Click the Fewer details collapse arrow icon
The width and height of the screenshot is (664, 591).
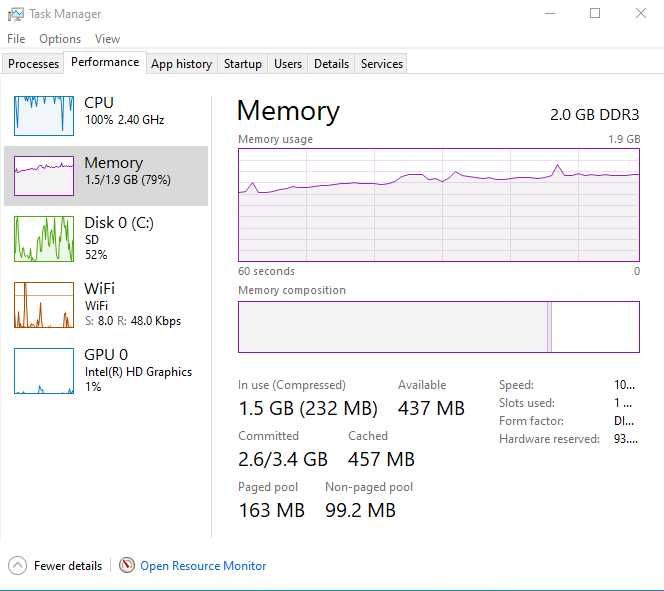[17, 566]
